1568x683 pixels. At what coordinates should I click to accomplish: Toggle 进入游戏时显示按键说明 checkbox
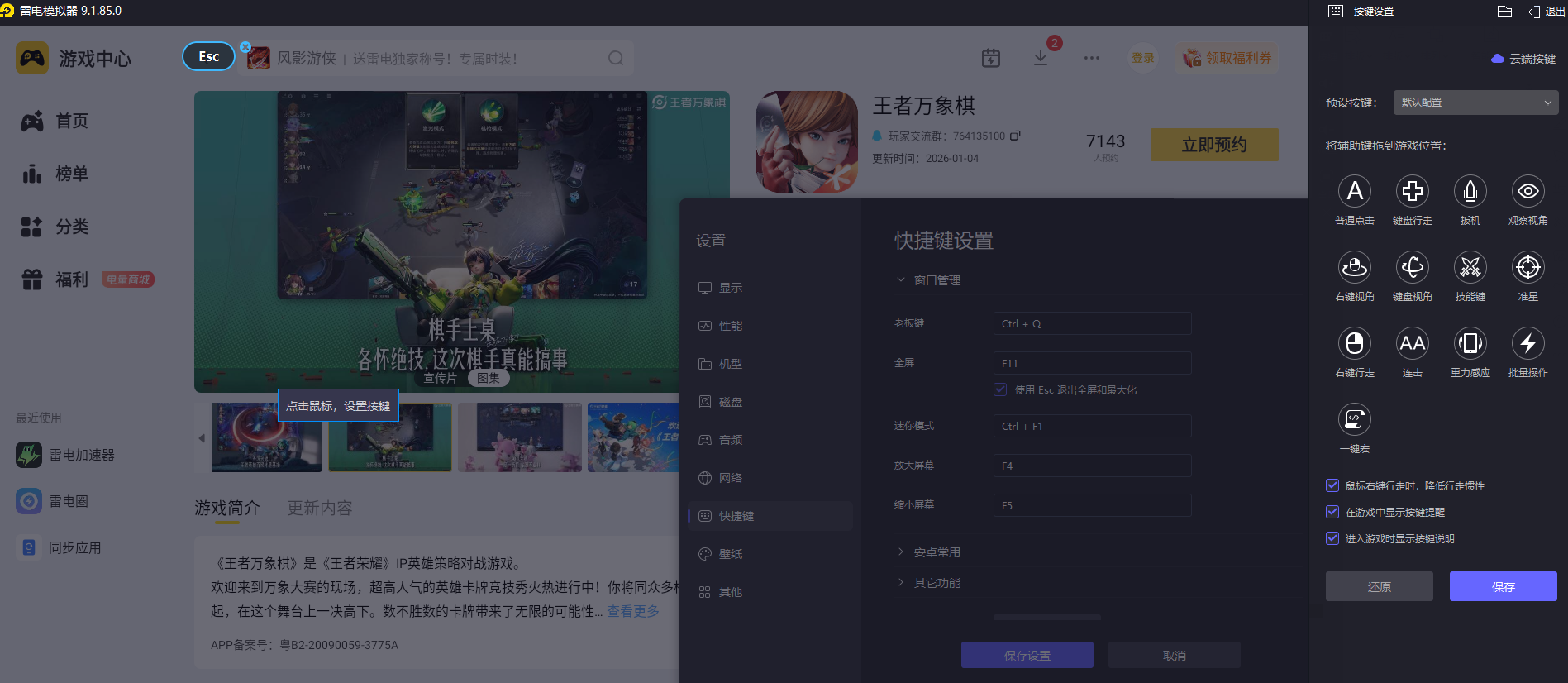[1332, 538]
